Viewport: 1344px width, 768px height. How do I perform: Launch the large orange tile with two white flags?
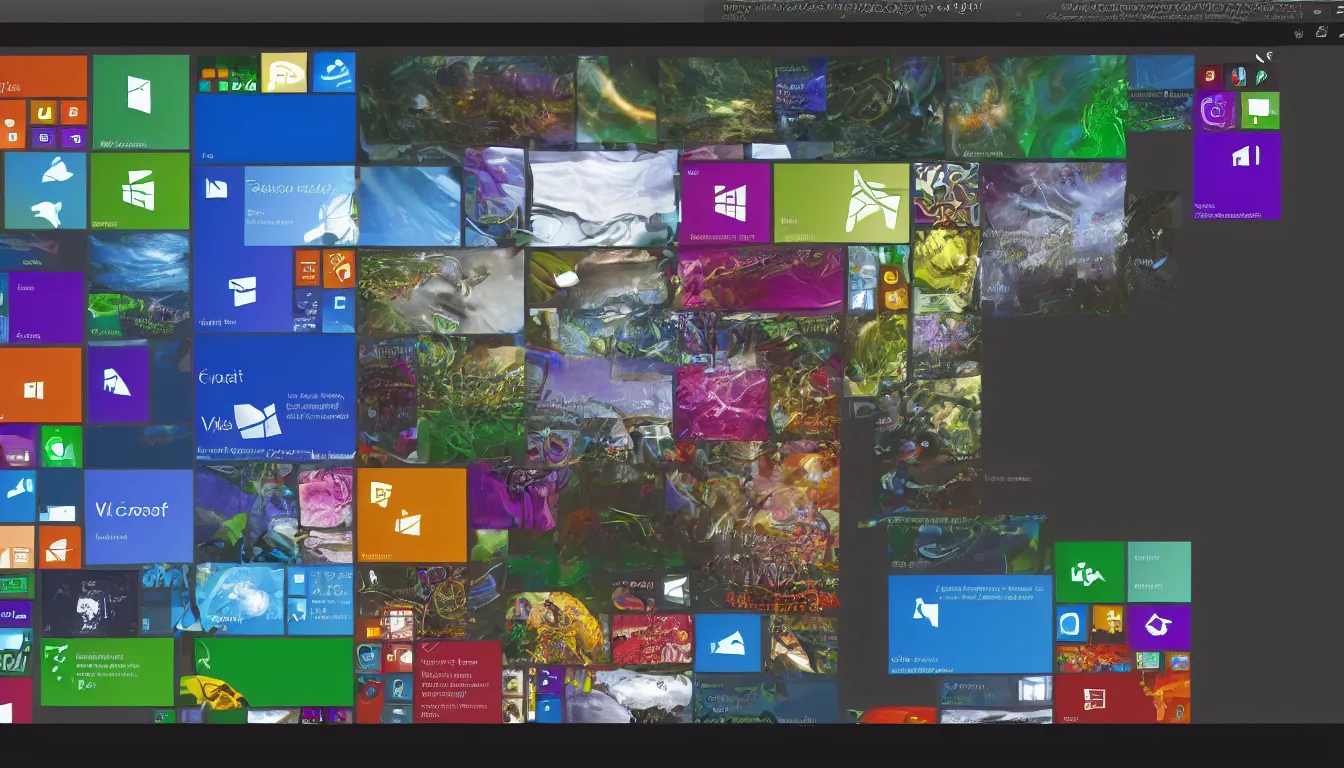[412, 515]
